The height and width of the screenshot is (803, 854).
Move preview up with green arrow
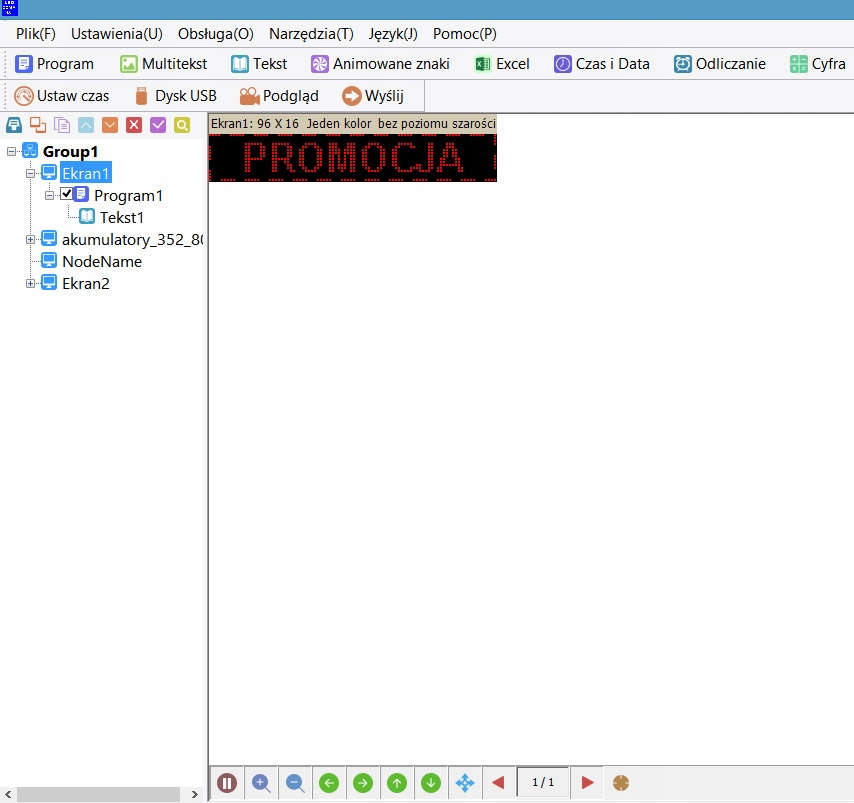point(397,783)
